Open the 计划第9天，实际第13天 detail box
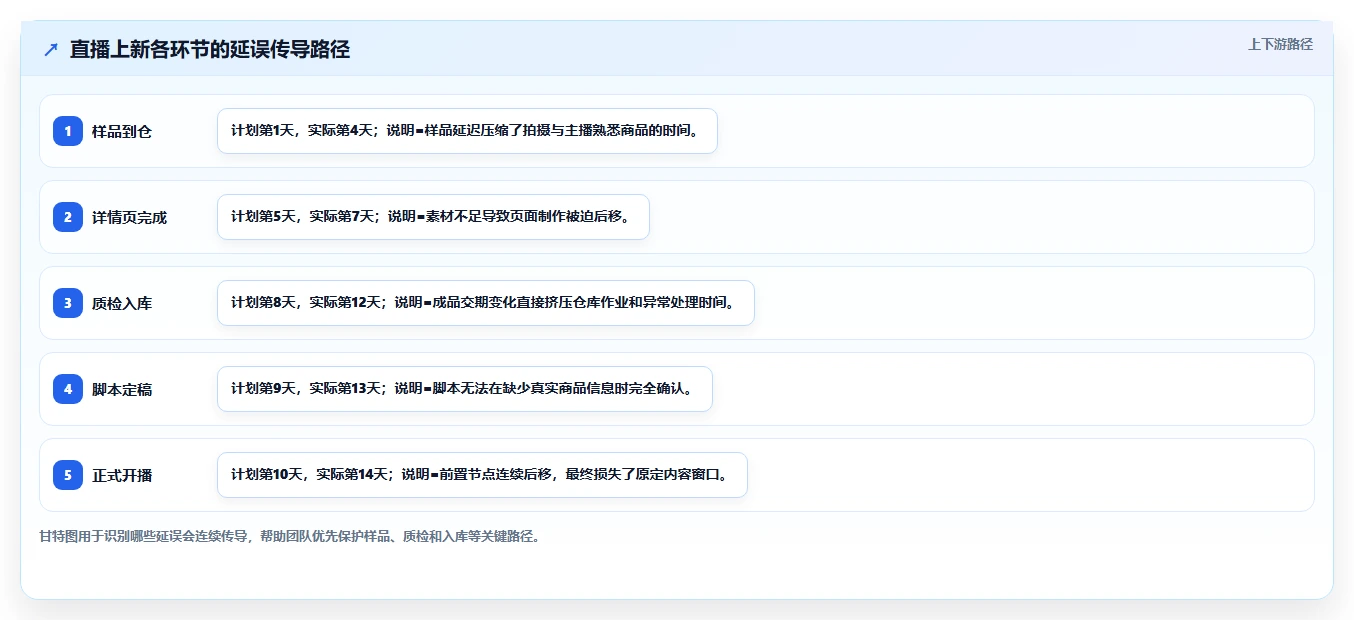Image resolution: width=1354 pixels, height=620 pixels. (464, 389)
